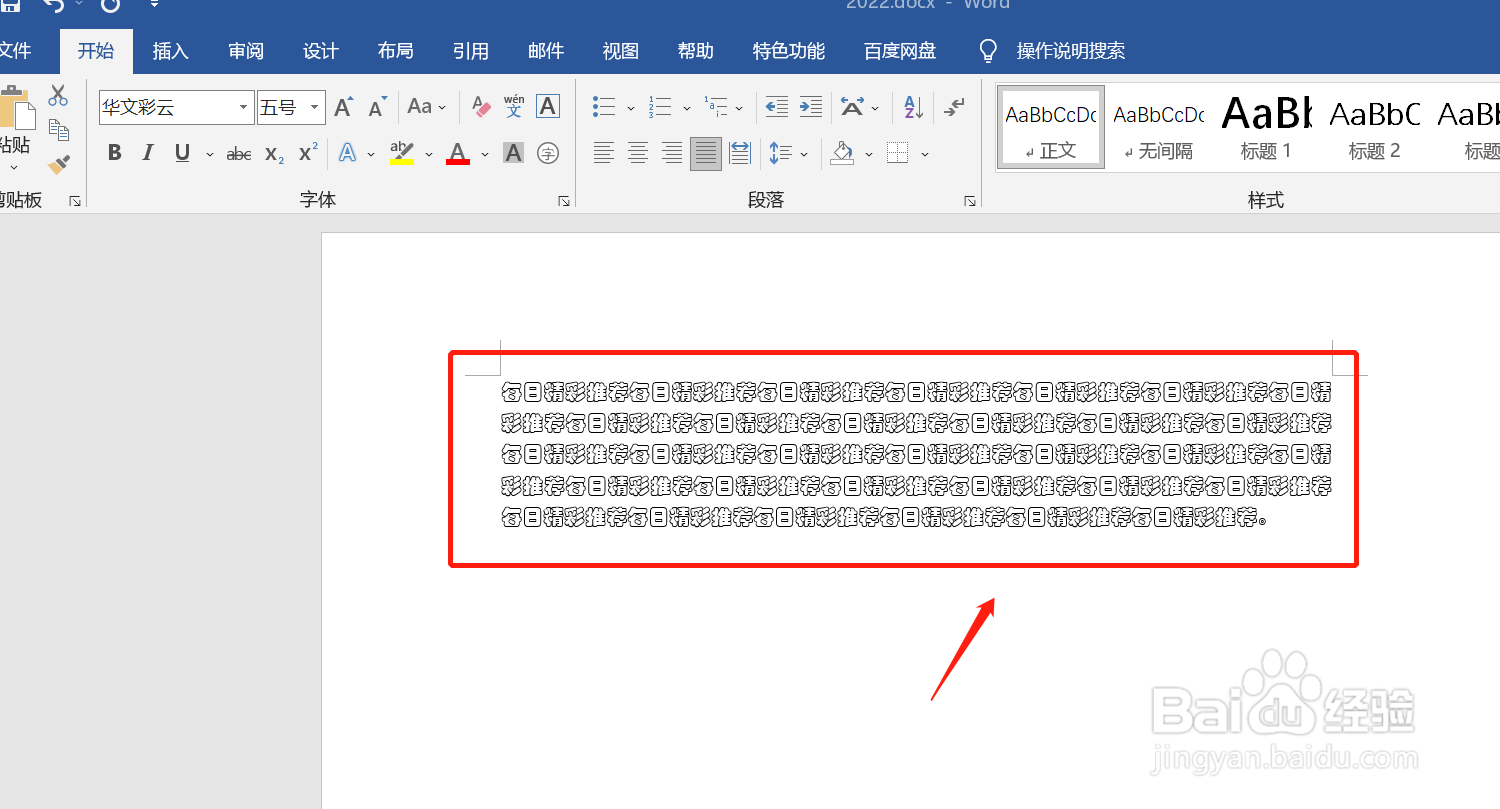Apply subscript formatting

point(272,152)
